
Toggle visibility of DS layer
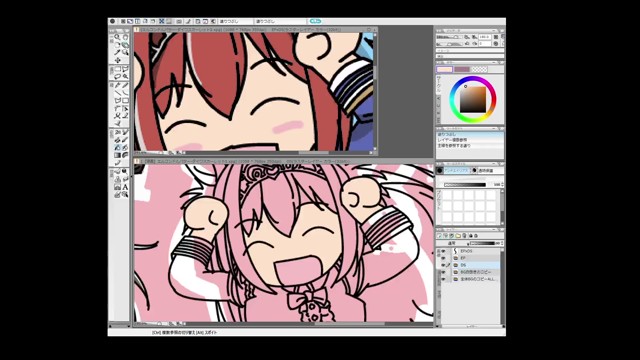click(x=443, y=265)
